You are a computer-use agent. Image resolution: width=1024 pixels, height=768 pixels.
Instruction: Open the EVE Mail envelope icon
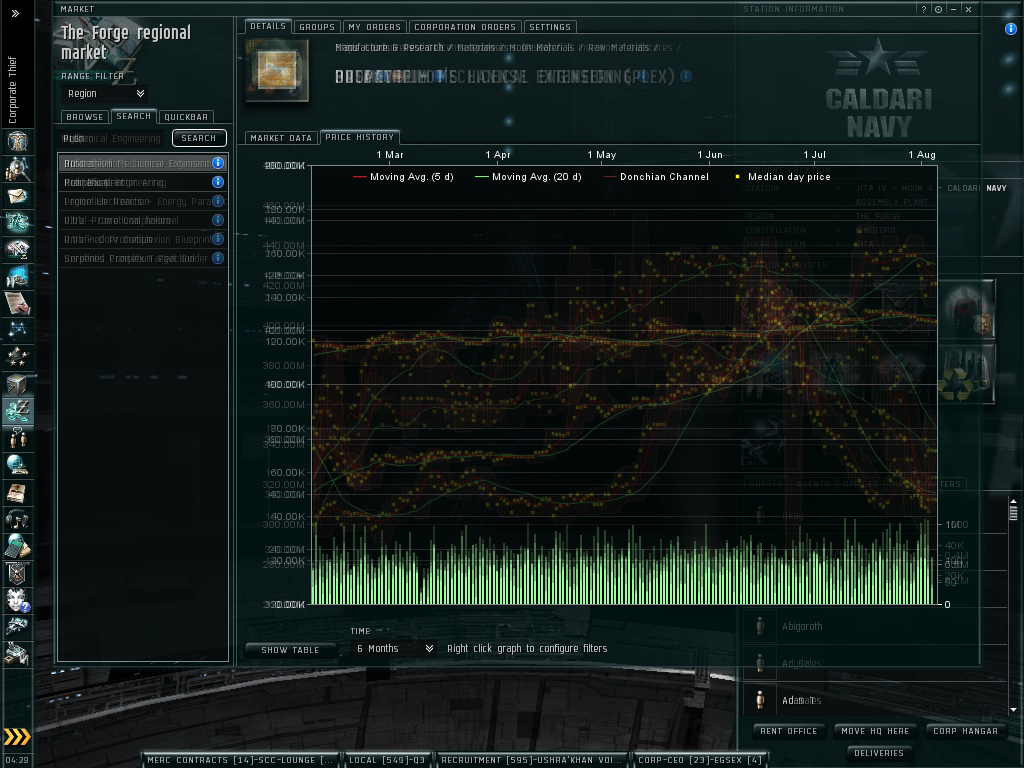click(17, 195)
